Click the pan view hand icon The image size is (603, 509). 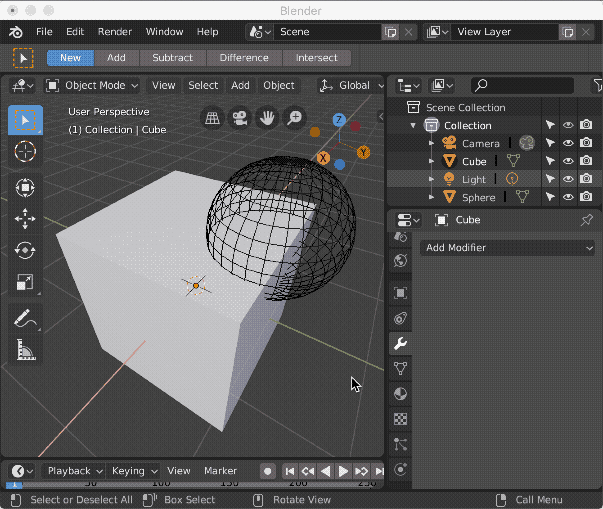pyautogui.click(x=267, y=118)
